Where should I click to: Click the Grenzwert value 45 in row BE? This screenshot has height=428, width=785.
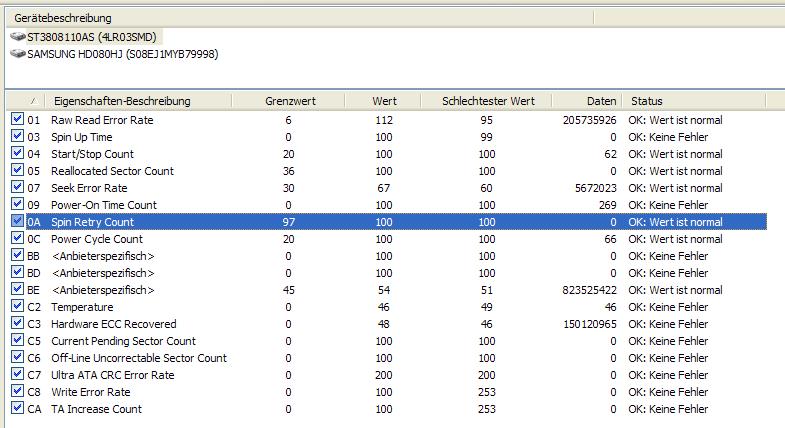(288, 290)
